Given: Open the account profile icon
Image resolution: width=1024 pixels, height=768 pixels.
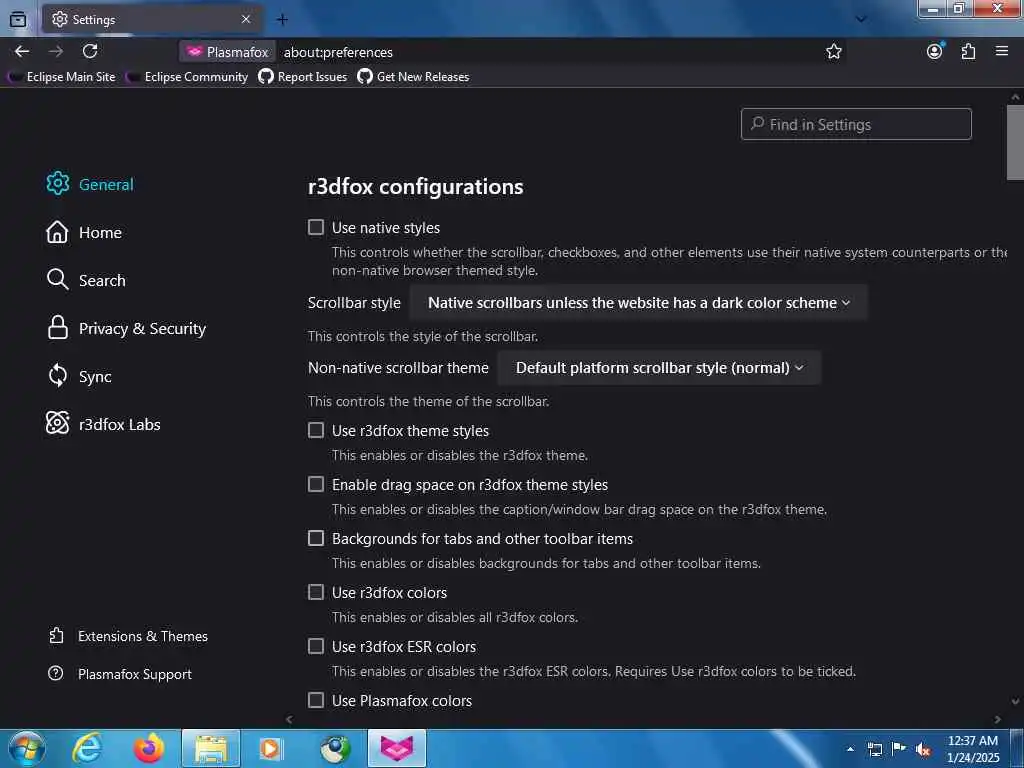Looking at the screenshot, I should pyautogui.click(x=935, y=51).
